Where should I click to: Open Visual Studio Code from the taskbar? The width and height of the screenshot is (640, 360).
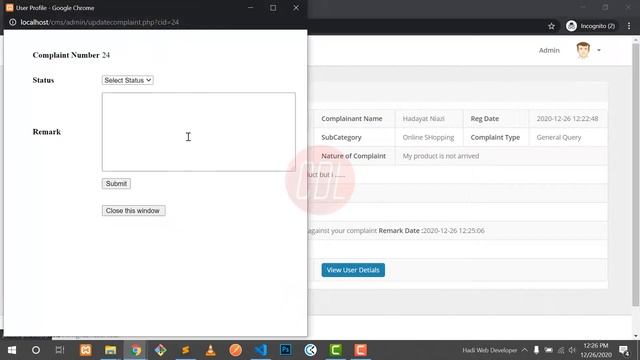261,350
